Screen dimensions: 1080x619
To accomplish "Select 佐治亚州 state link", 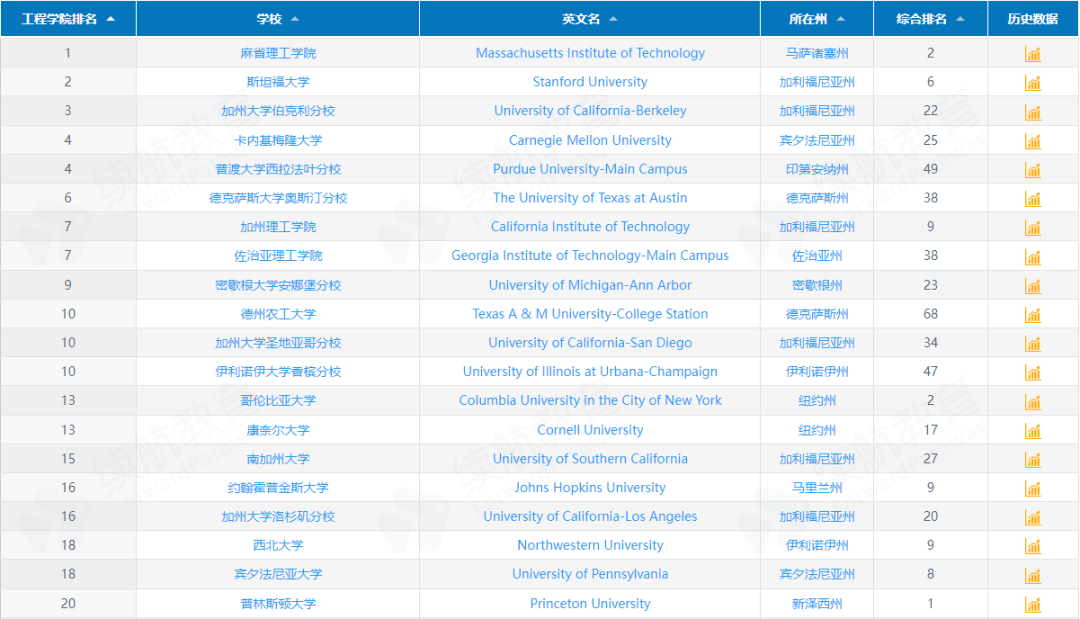I will coord(817,256).
